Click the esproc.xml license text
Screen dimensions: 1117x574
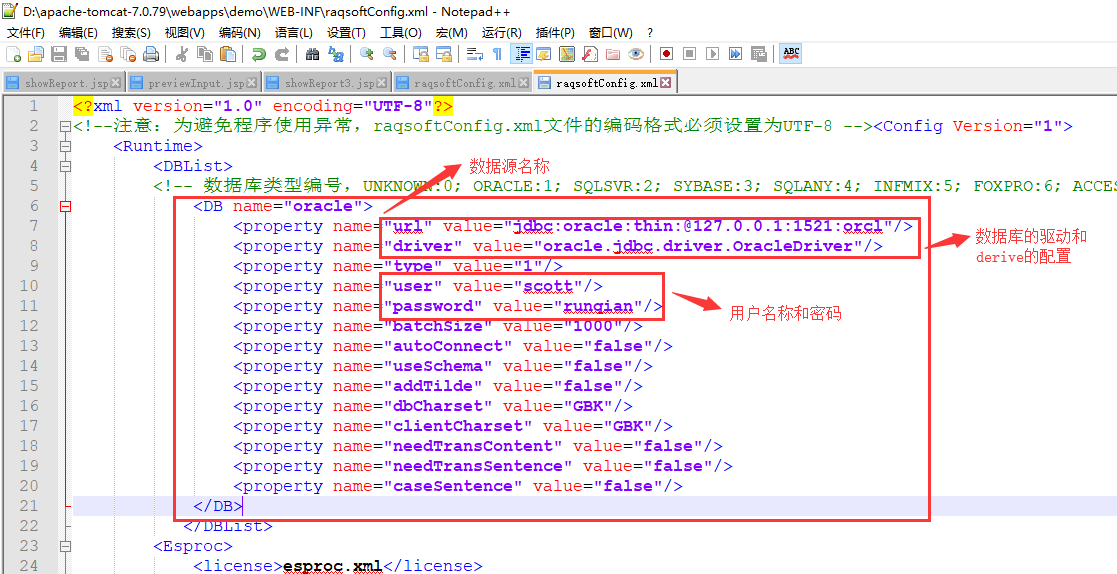[x=333, y=566]
